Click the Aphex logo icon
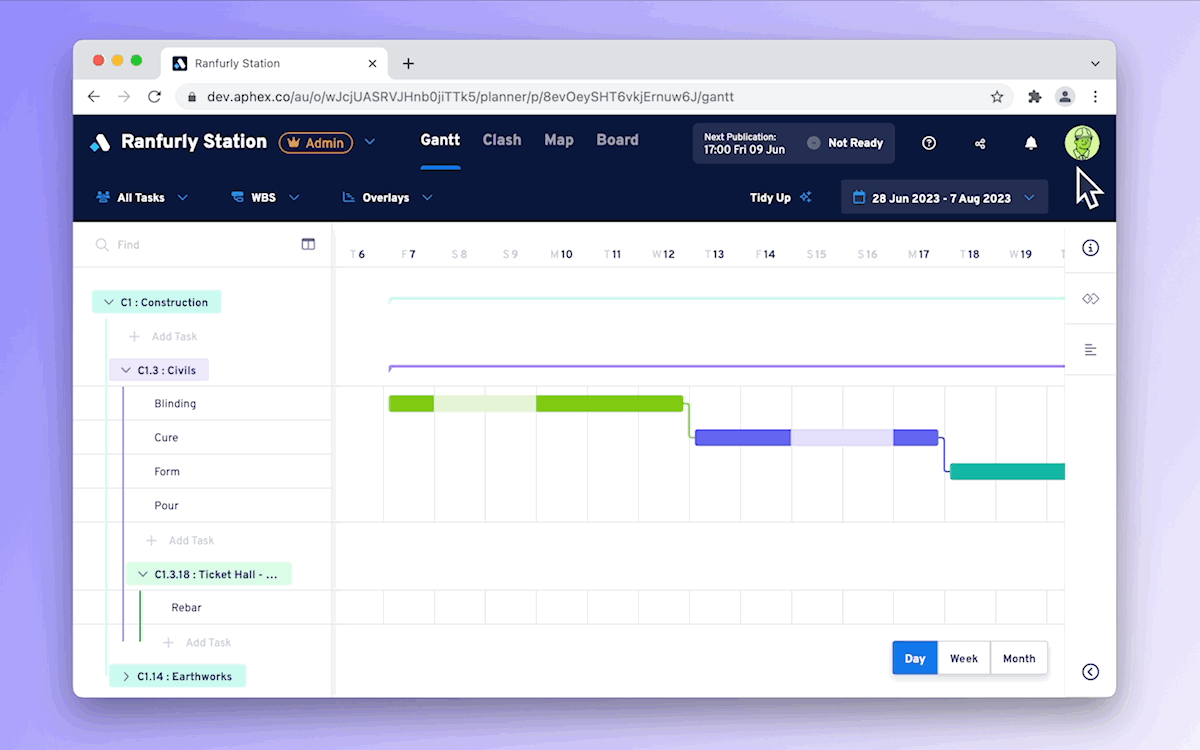Screen dimensions: 1200x750 [99, 142]
